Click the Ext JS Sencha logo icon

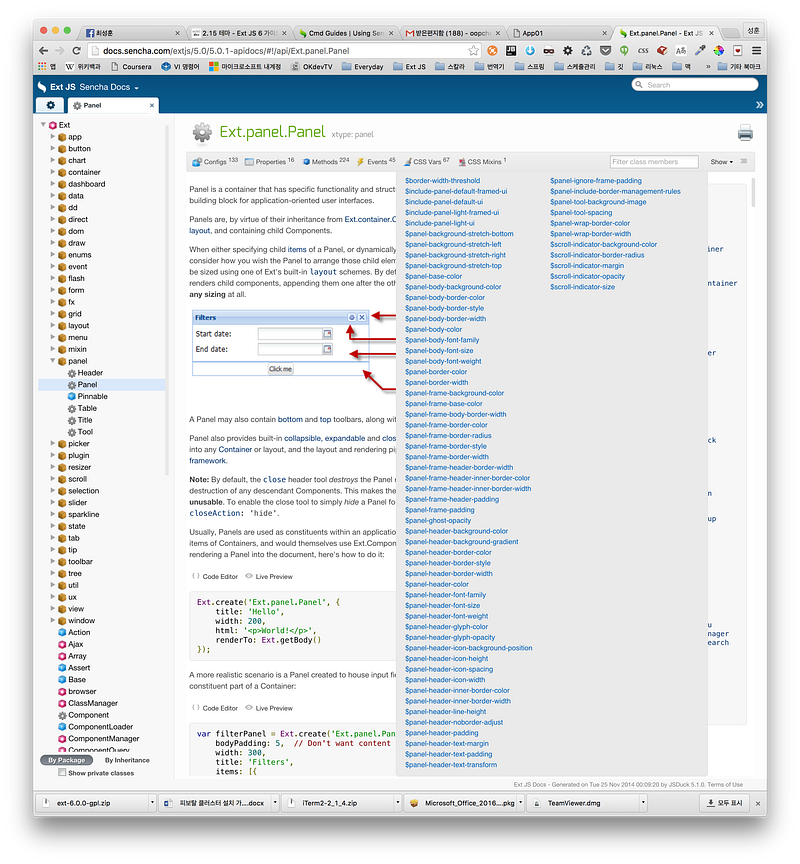click(42, 87)
